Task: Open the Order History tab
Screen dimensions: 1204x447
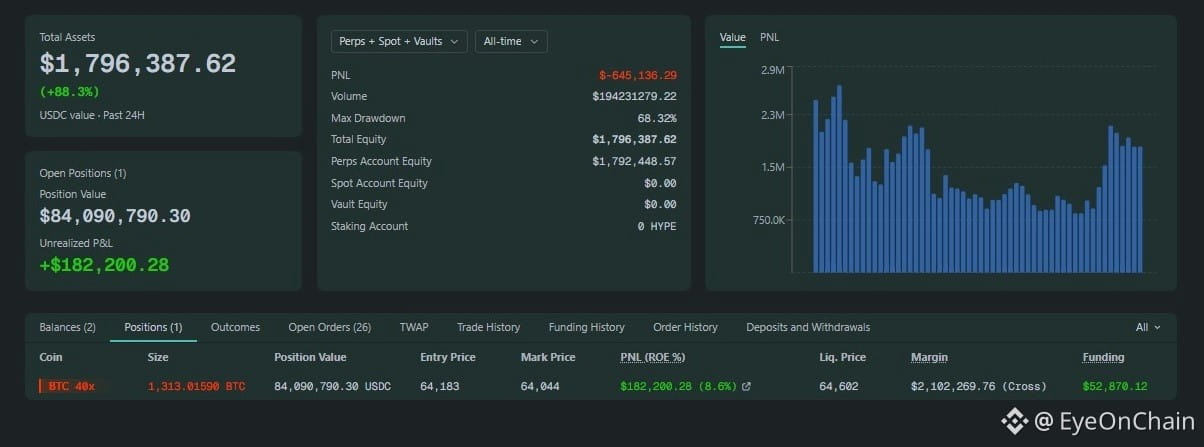Action: click(685, 327)
